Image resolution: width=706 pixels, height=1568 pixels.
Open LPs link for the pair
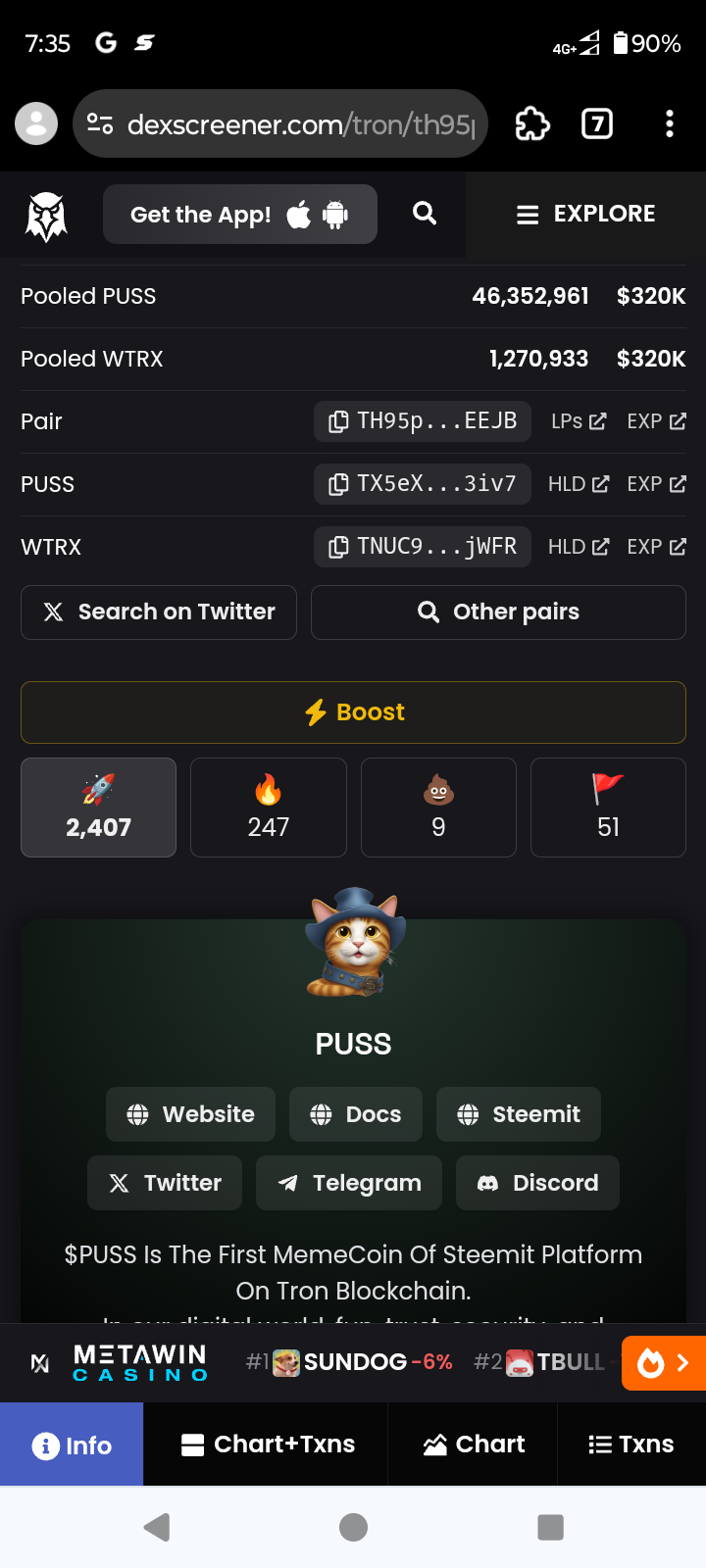(579, 421)
